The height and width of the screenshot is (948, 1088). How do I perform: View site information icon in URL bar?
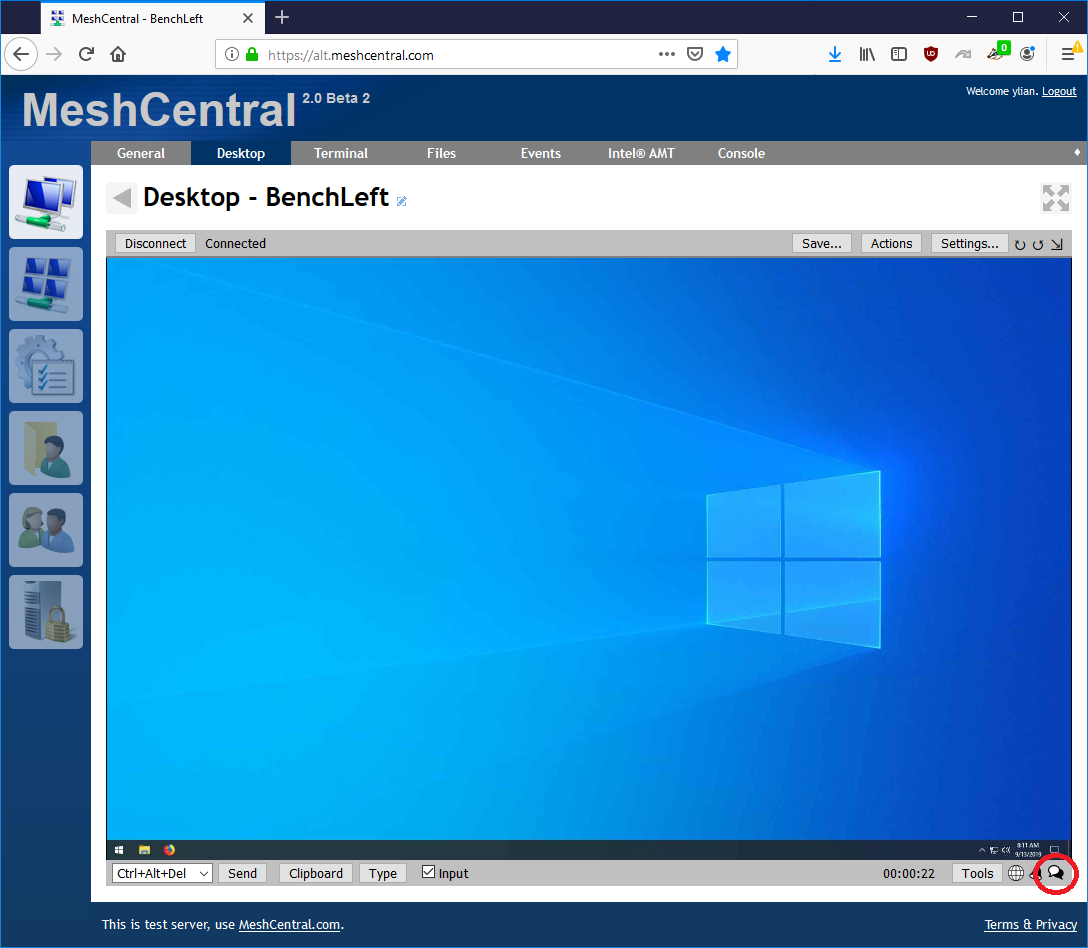coord(232,54)
